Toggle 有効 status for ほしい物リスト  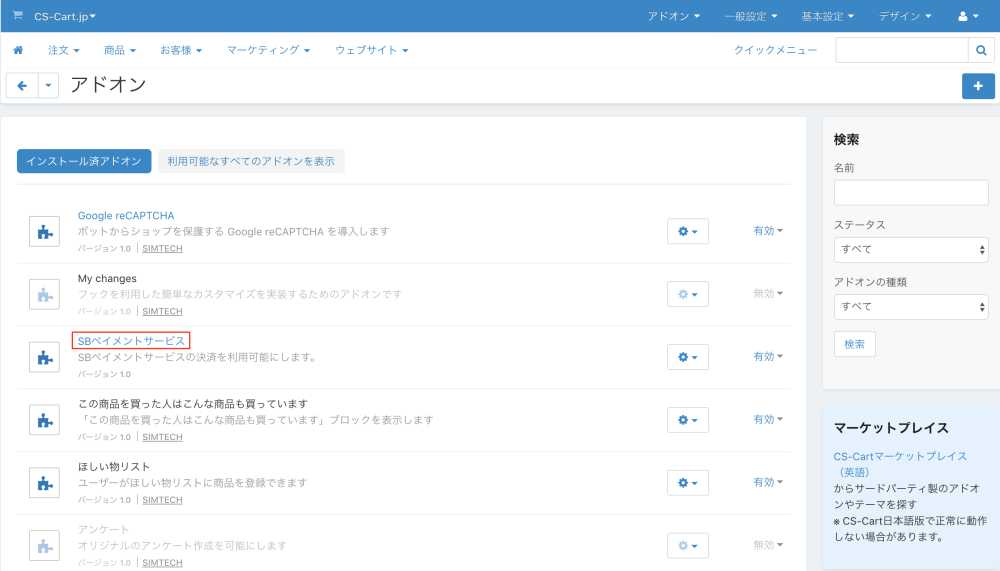tap(768, 482)
